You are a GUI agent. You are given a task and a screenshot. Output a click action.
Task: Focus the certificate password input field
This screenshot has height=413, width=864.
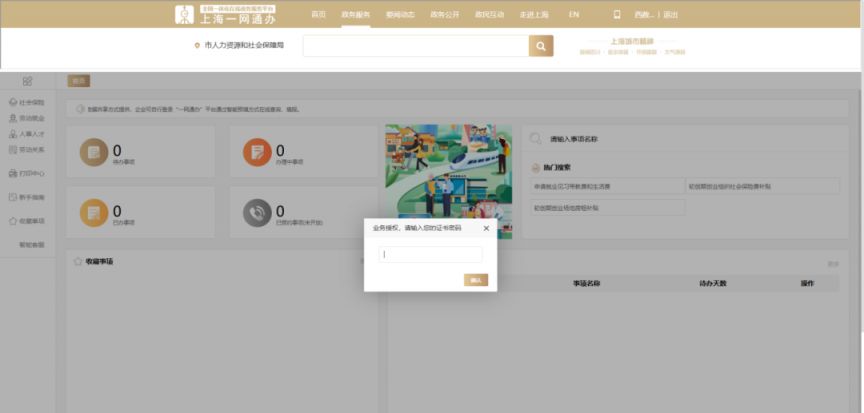click(x=430, y=254)
